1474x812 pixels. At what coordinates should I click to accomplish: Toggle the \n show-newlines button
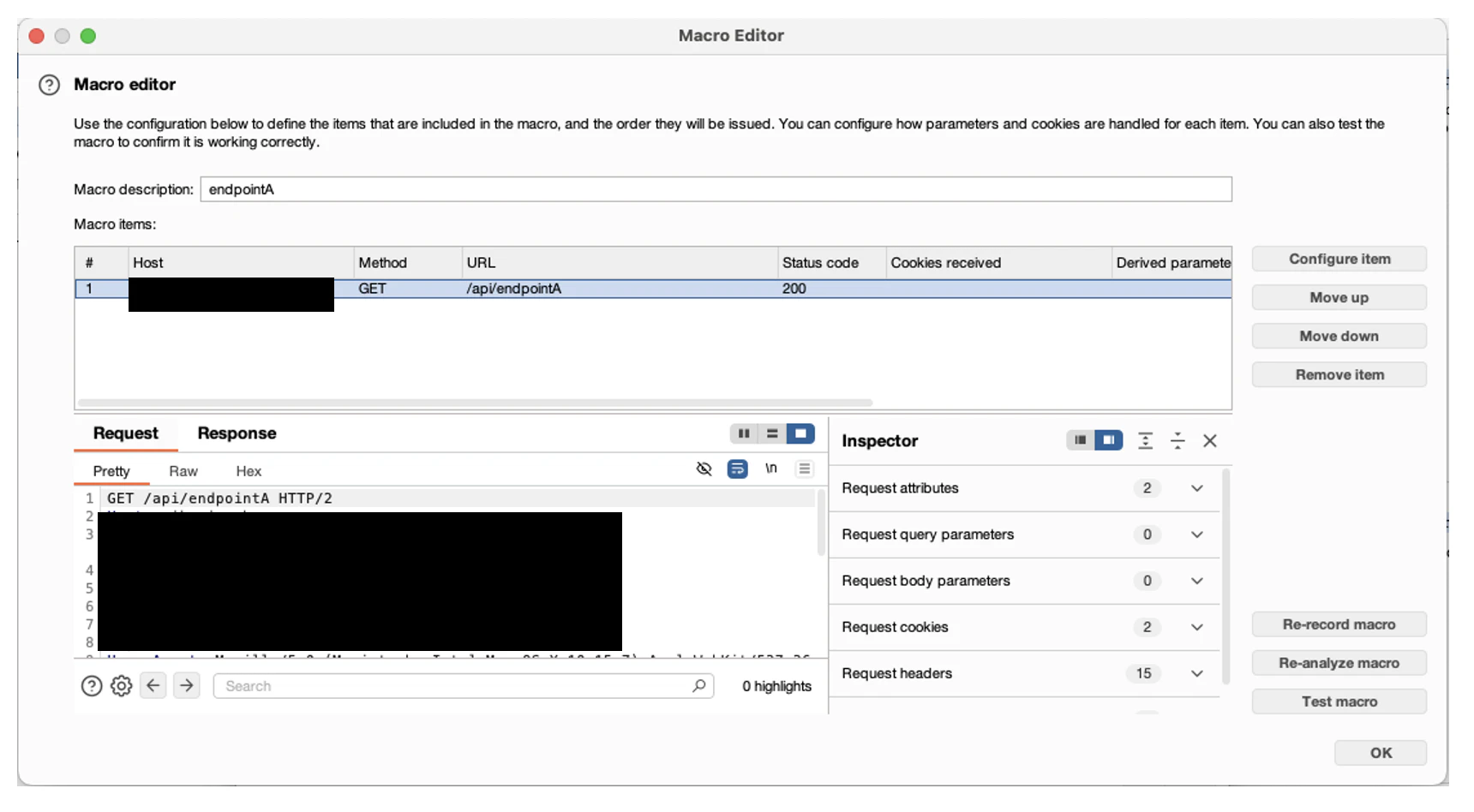(x=771, y=469)
